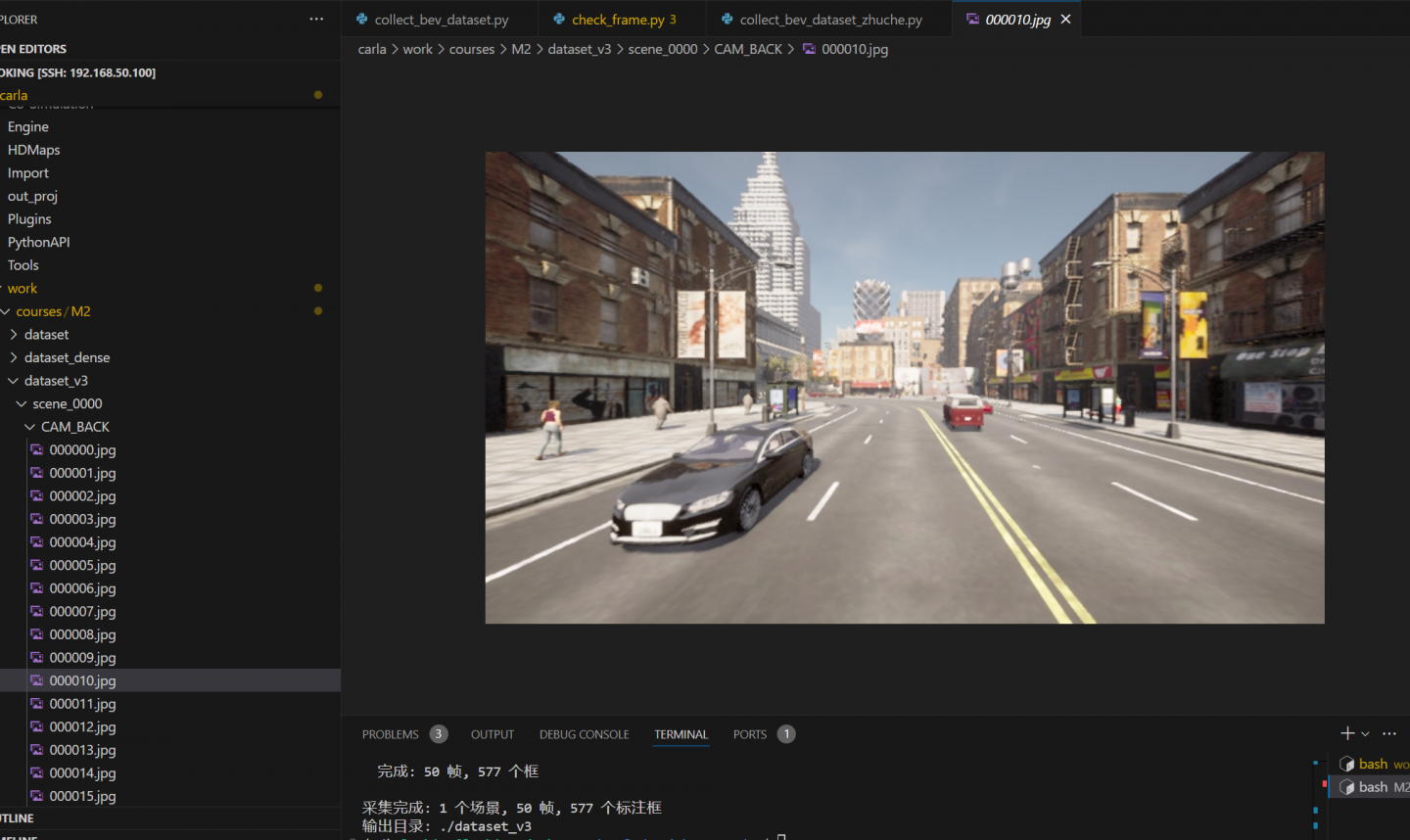Open collect_bev_dataset_zhuche.py tab
The width and height of the screenshot is (1410, 840).
pyautogui.click(x=828, y=20)
